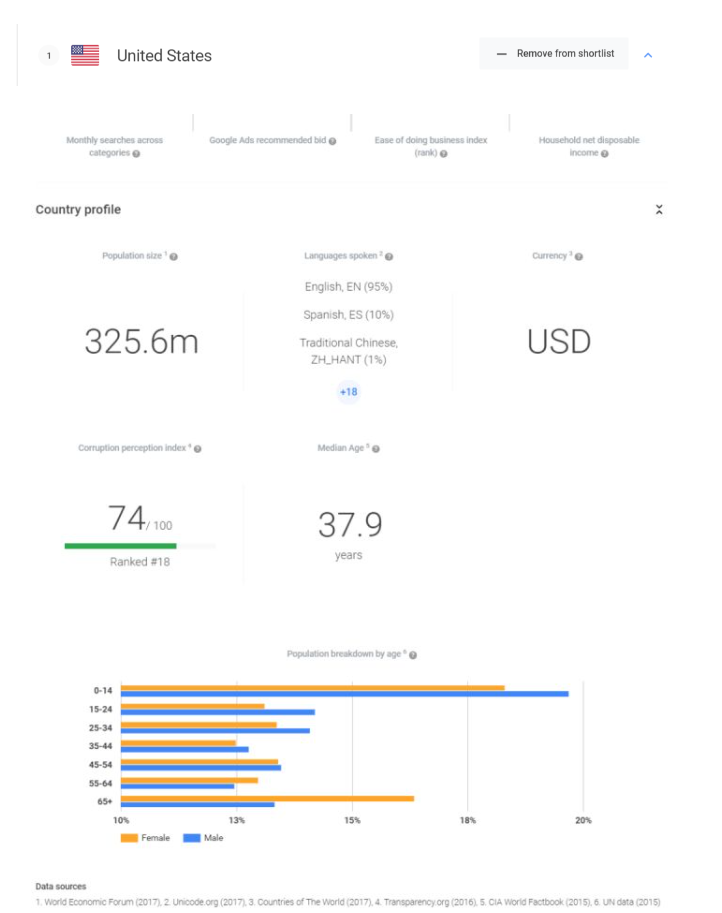Select Household net disposable income tab
722x913 pixels.
point(589,146)
